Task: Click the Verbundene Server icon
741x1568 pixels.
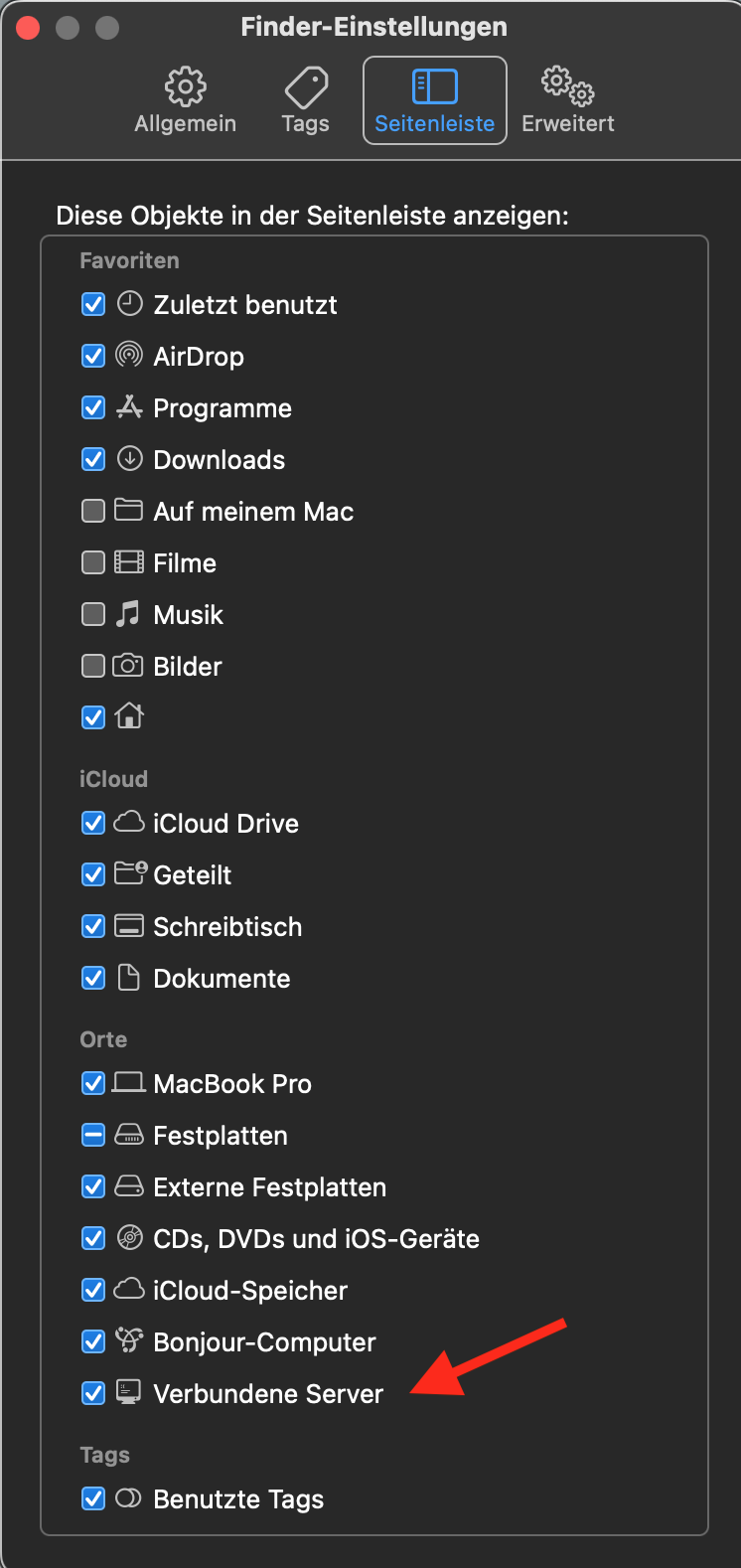Action: click(x=129, y=1393)
